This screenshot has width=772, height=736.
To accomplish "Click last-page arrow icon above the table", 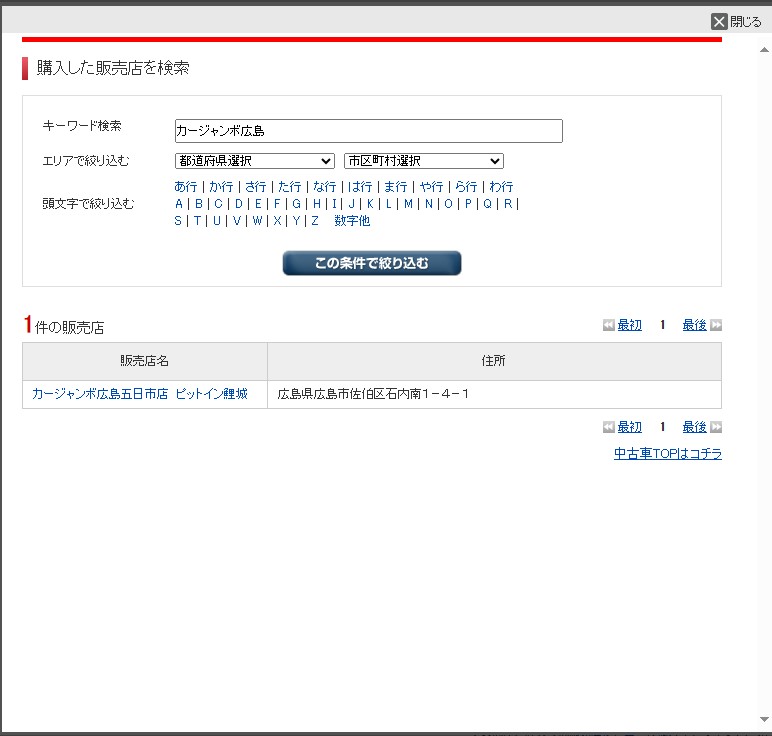I will (x=716, y=325).
